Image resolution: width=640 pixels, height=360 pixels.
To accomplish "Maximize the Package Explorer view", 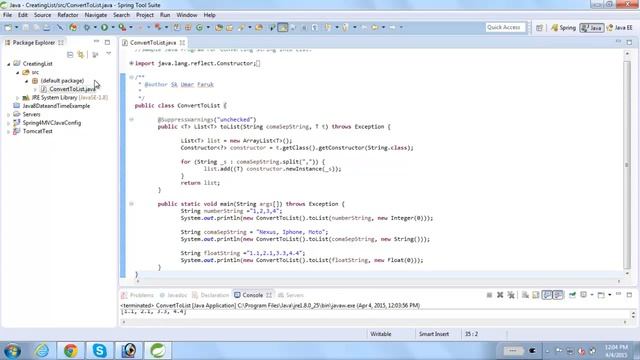I will [107, 42].
